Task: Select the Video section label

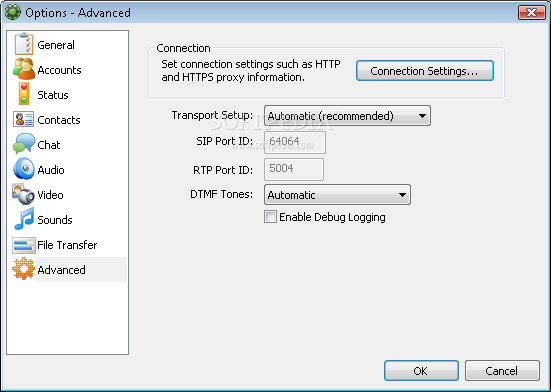Action: (50, 195)
